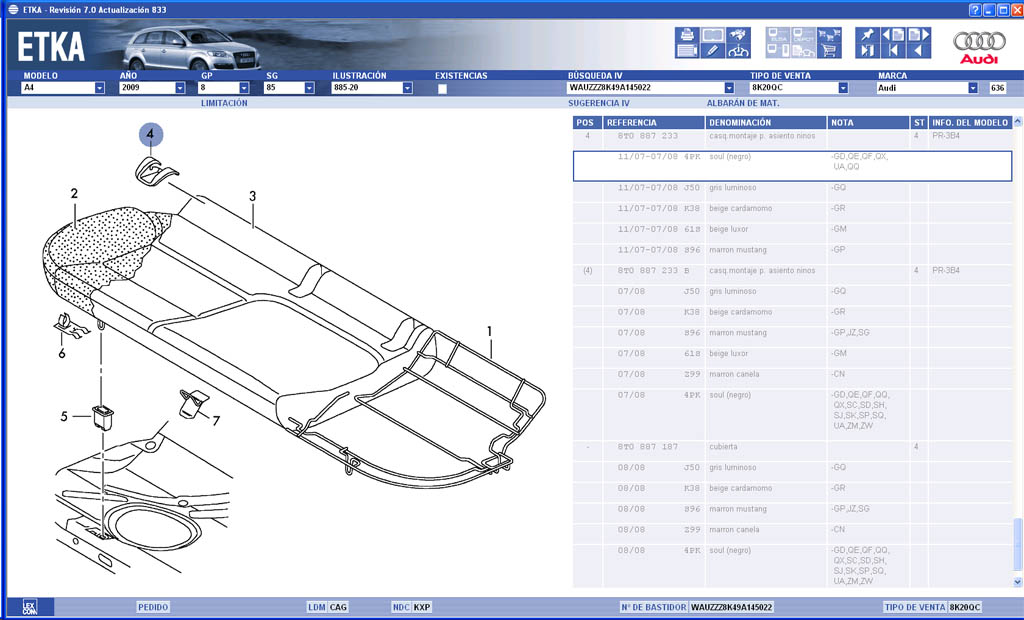Screen dimensions: 1024x620
Task: Click the binoculars search icon
Action: [739, 35]
